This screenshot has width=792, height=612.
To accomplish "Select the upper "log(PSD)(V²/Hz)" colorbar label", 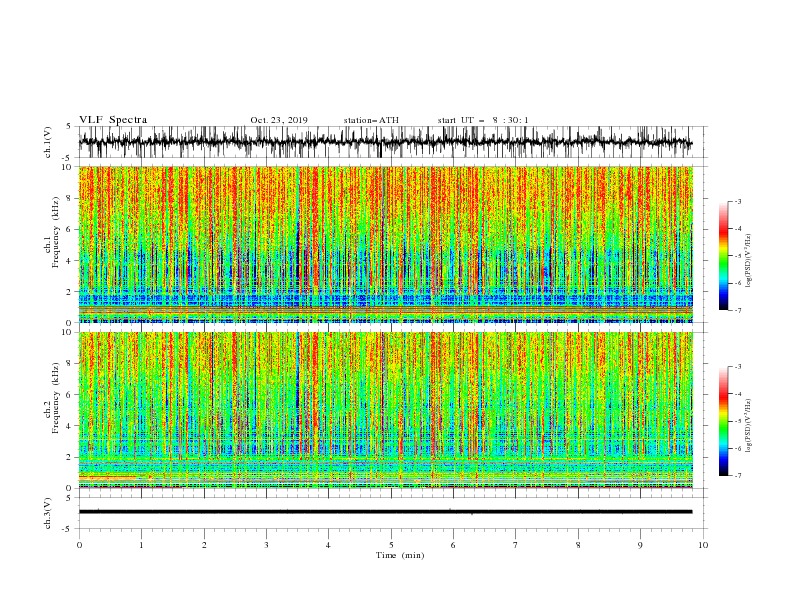I will [x=748, y=261].
